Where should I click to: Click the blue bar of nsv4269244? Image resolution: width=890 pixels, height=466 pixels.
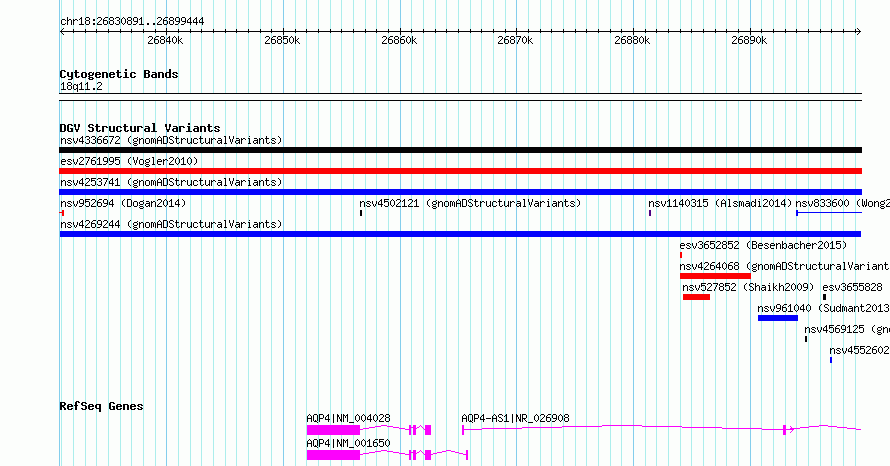point(460,234)
